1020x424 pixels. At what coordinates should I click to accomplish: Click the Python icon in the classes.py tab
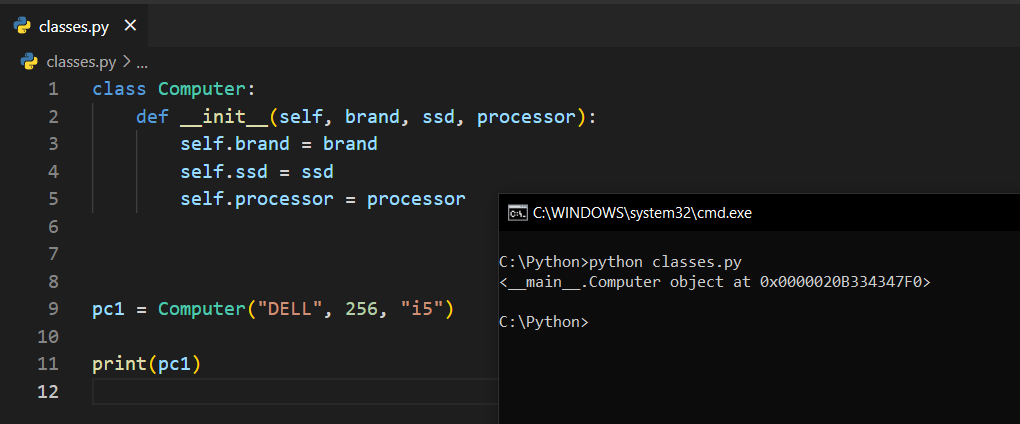click(22, 26)
